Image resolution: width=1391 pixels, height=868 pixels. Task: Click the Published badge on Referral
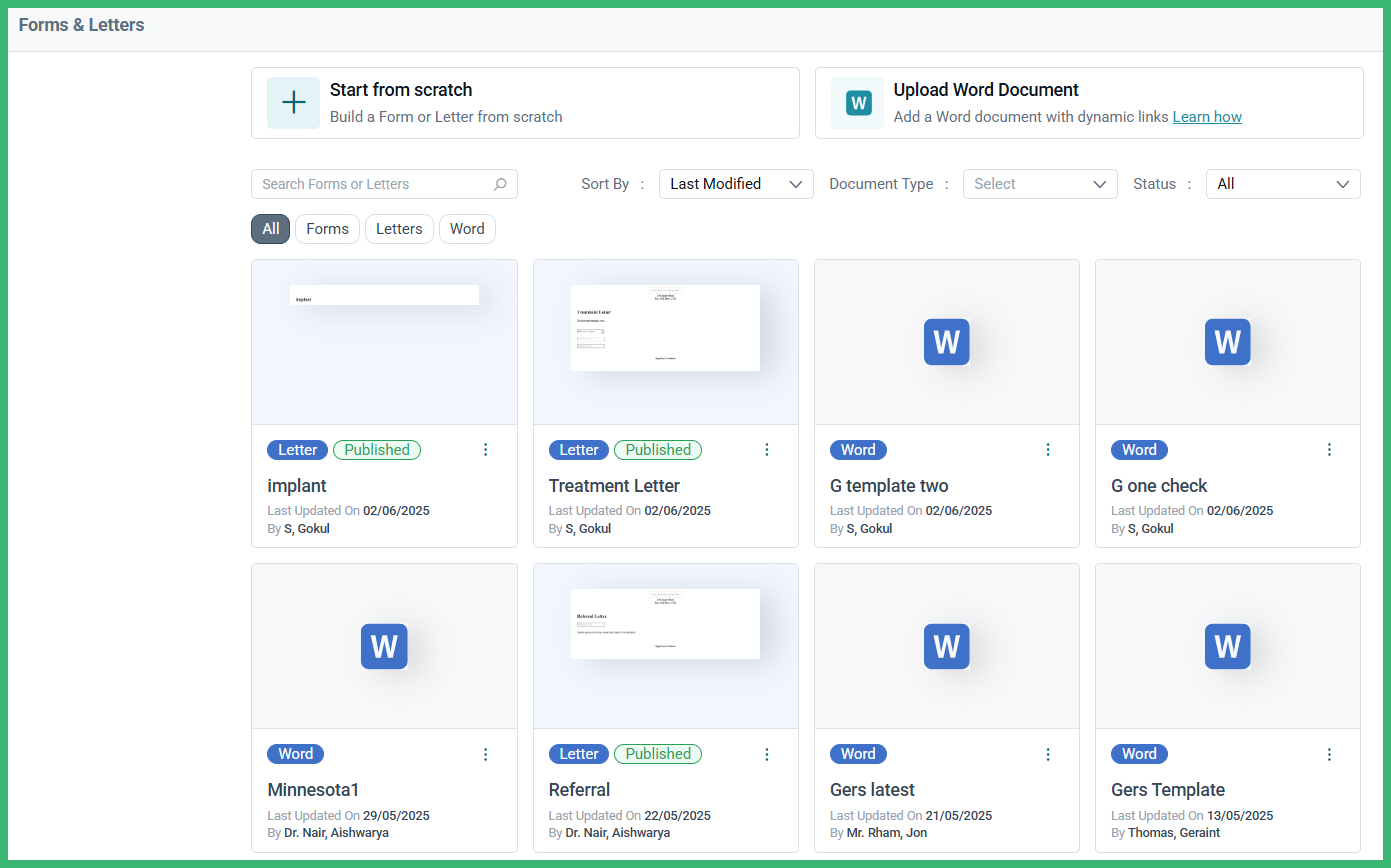pyautogui.click(x=657, y=754)
